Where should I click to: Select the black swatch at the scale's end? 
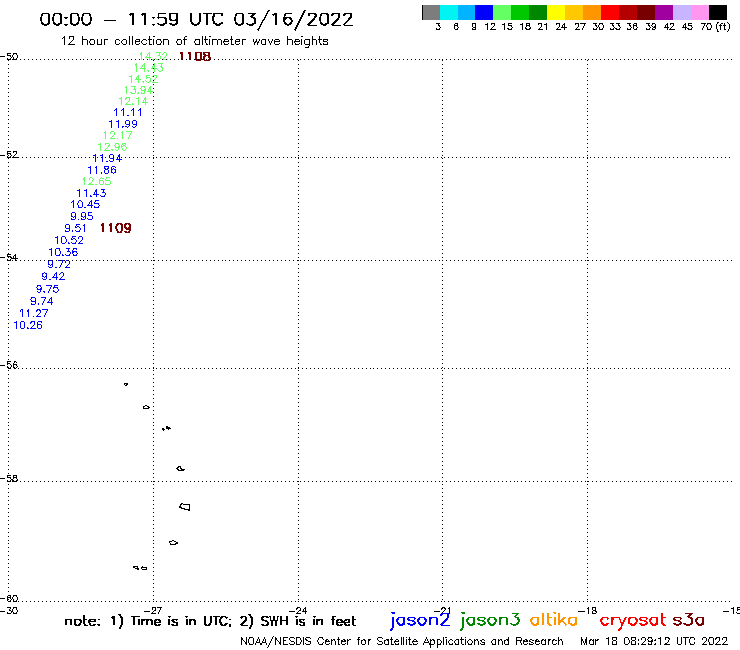(x=717, y=12)
